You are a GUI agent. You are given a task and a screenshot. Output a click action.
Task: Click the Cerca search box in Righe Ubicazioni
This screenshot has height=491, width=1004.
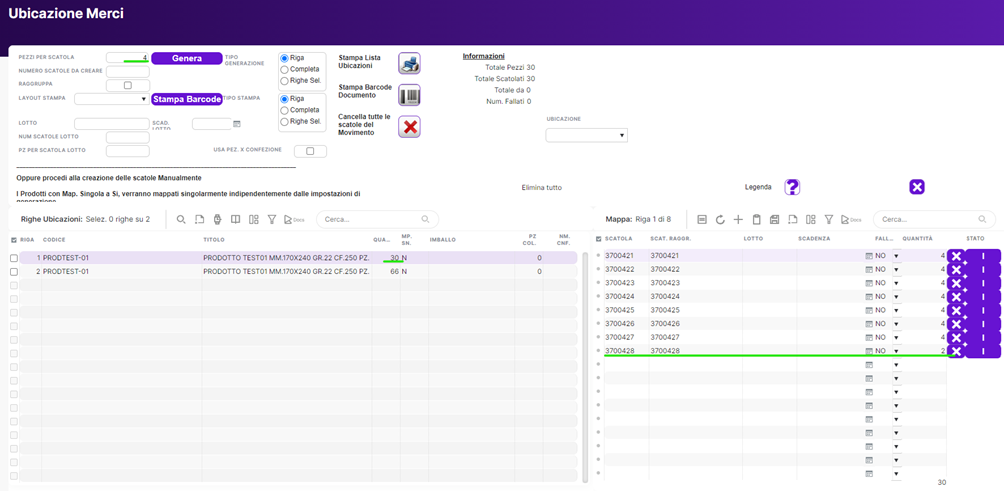(x=377, y=219)
